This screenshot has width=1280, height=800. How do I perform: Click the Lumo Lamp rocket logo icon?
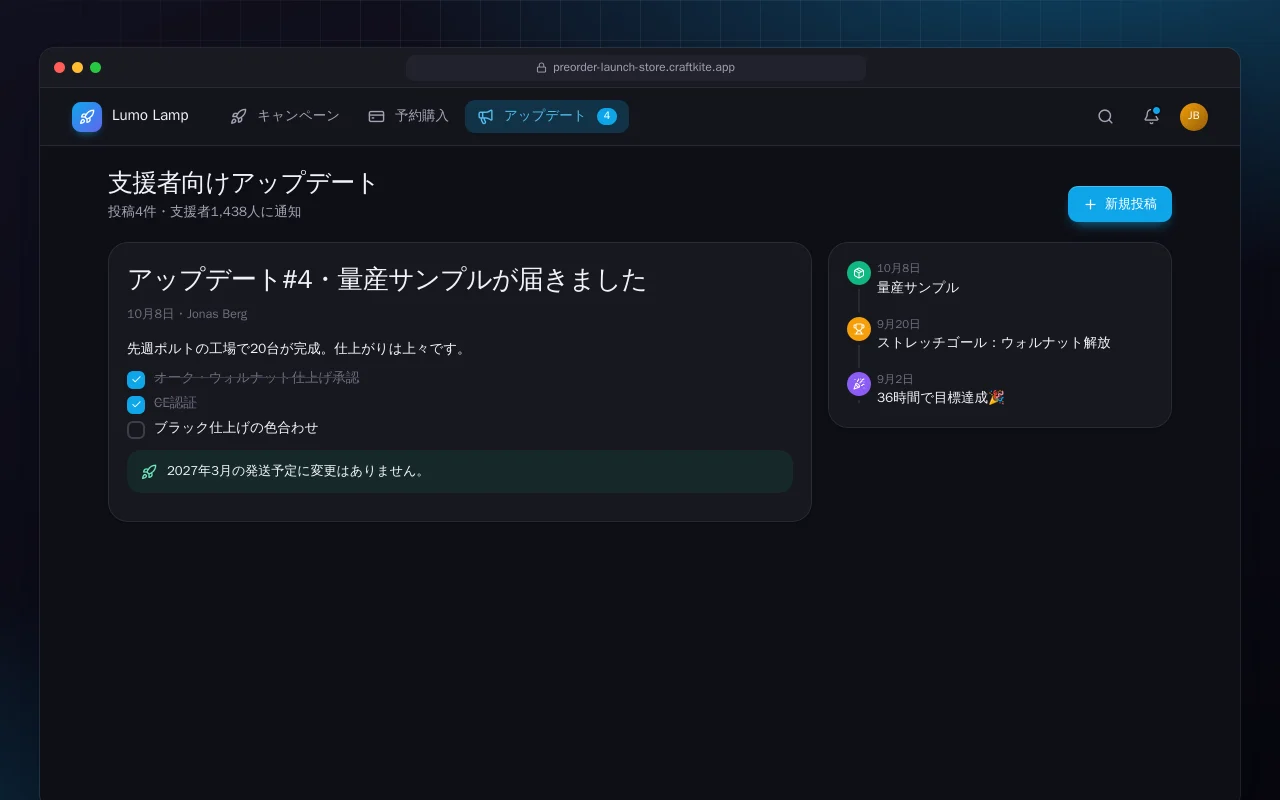tap(87, 117)
